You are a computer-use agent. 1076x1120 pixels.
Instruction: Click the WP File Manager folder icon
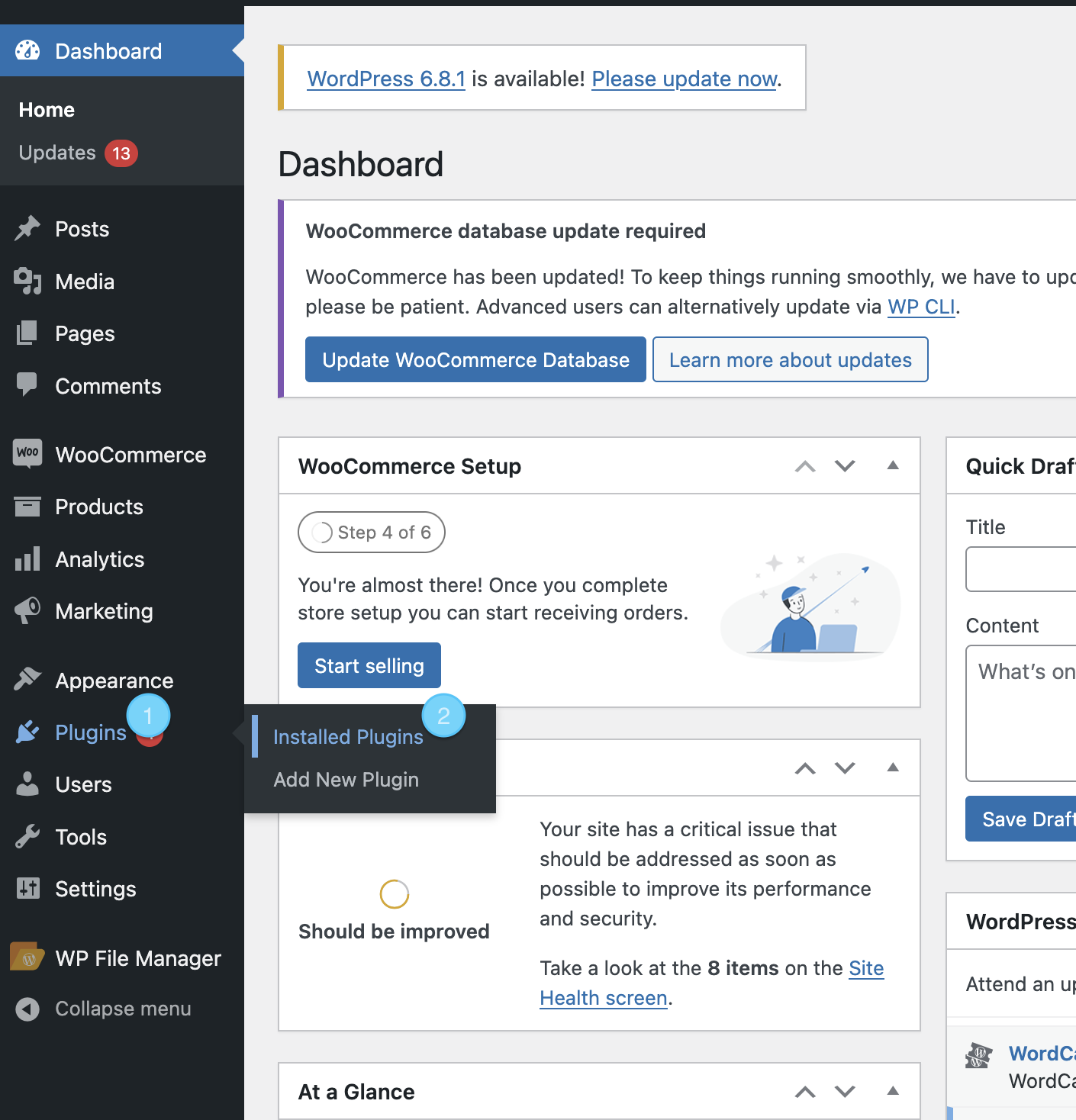27,957
